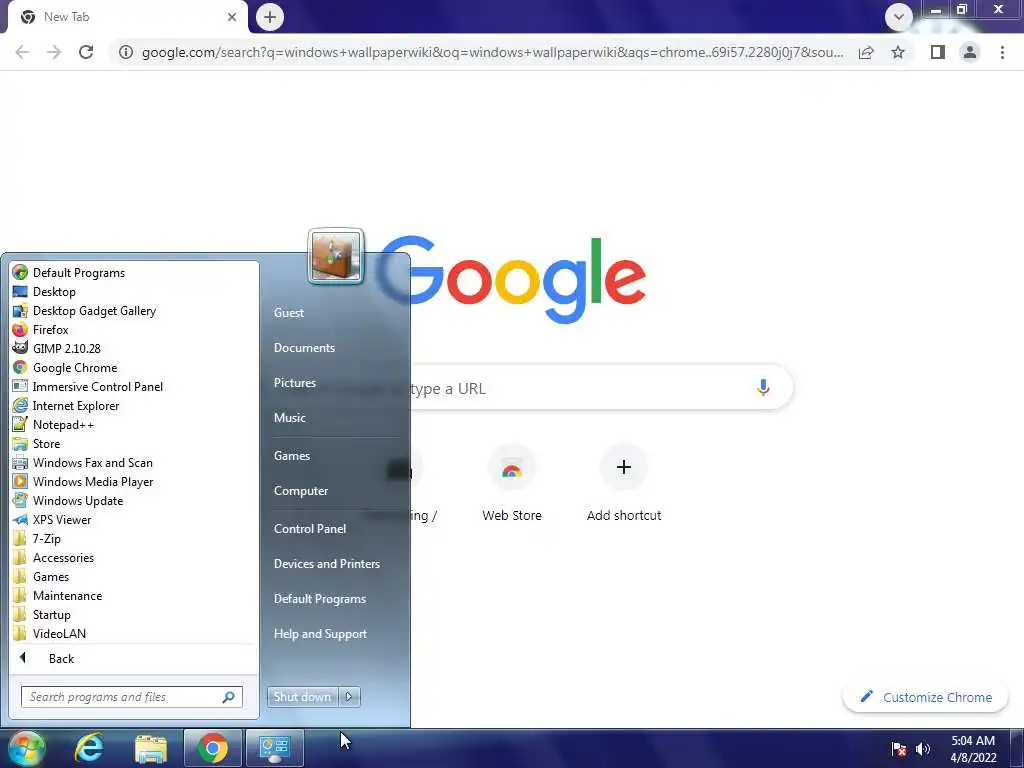Screen dimensions: 1024x768
Task: Click the user account picture
Action: pos(336,257)
